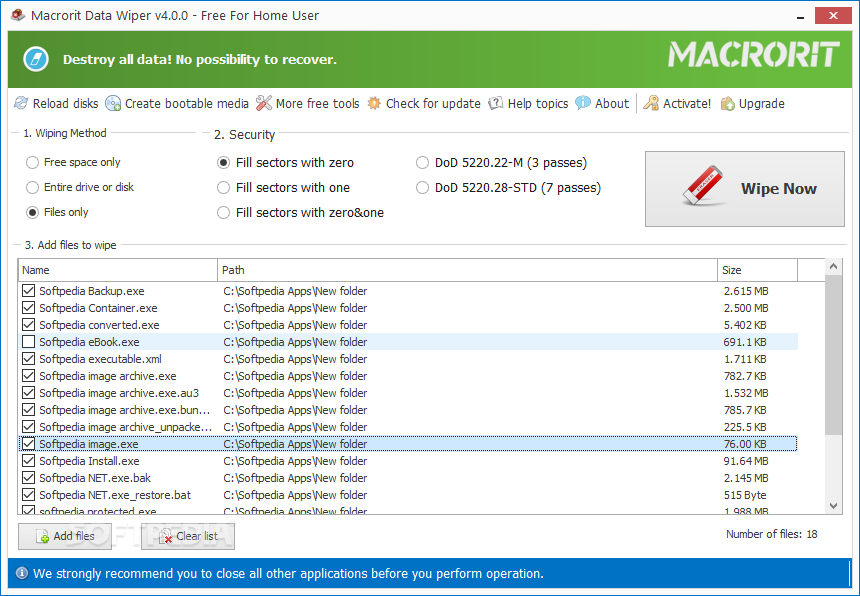Viewport: 860px width, 596px height.
Task: Select DoD 5220.28-STD (7 passes)
Action: tap(422, 188)
